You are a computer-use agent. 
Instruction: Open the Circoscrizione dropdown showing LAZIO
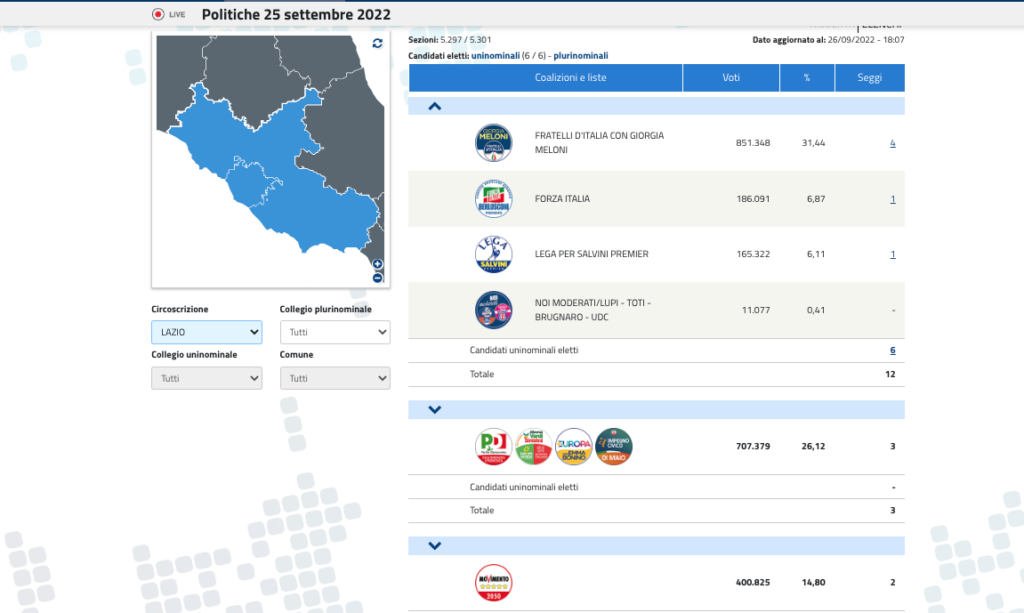[x=207, y=332]
